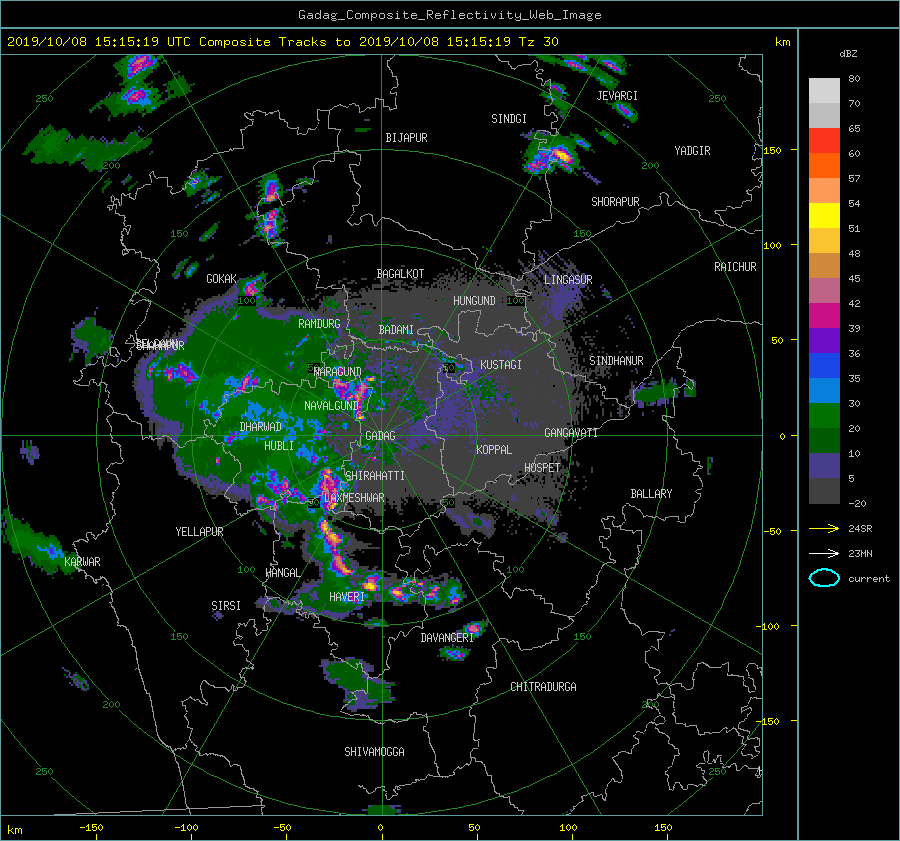Click the Gadag_Composite_Reflectivity_Web_Image title
900x841 pixels.
[x=449, y=15]
